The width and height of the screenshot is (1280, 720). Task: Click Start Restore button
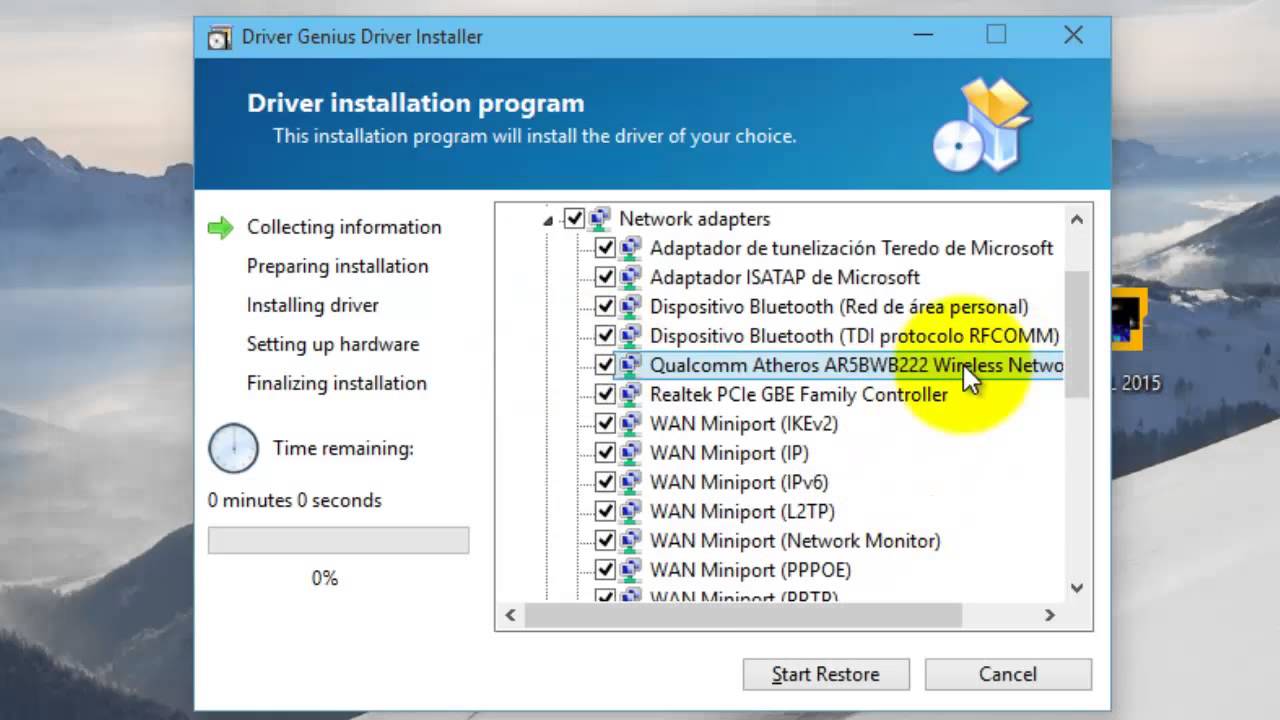point(826,674)
